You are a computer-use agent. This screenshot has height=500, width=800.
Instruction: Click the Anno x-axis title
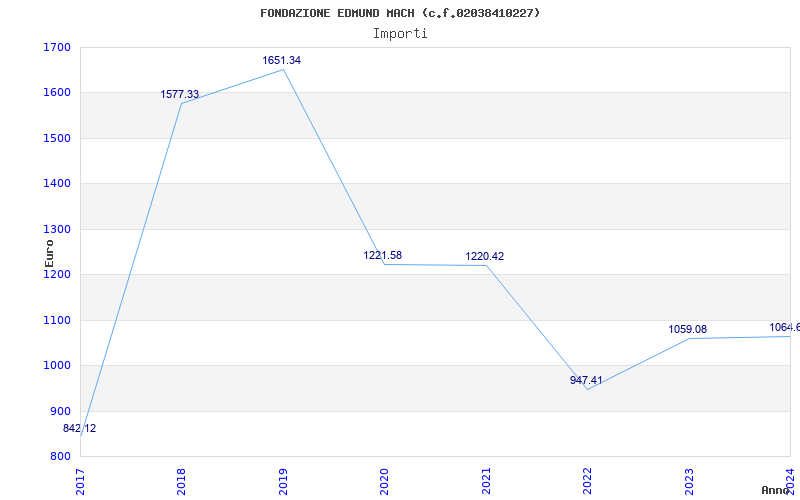pyautogui.click(x=776, y=490)
